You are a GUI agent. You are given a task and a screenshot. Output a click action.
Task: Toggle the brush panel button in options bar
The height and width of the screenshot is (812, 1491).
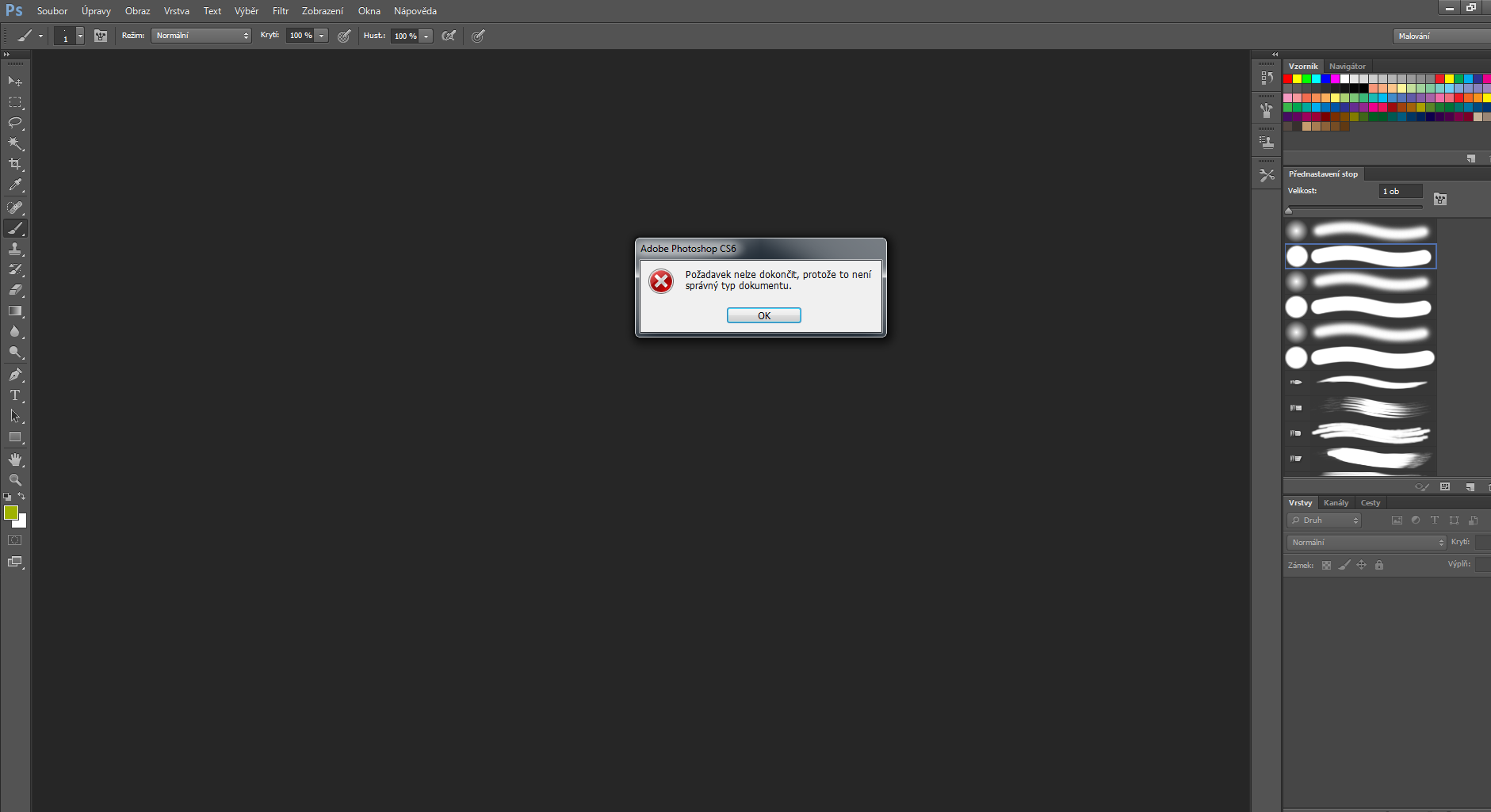(101, 36)
